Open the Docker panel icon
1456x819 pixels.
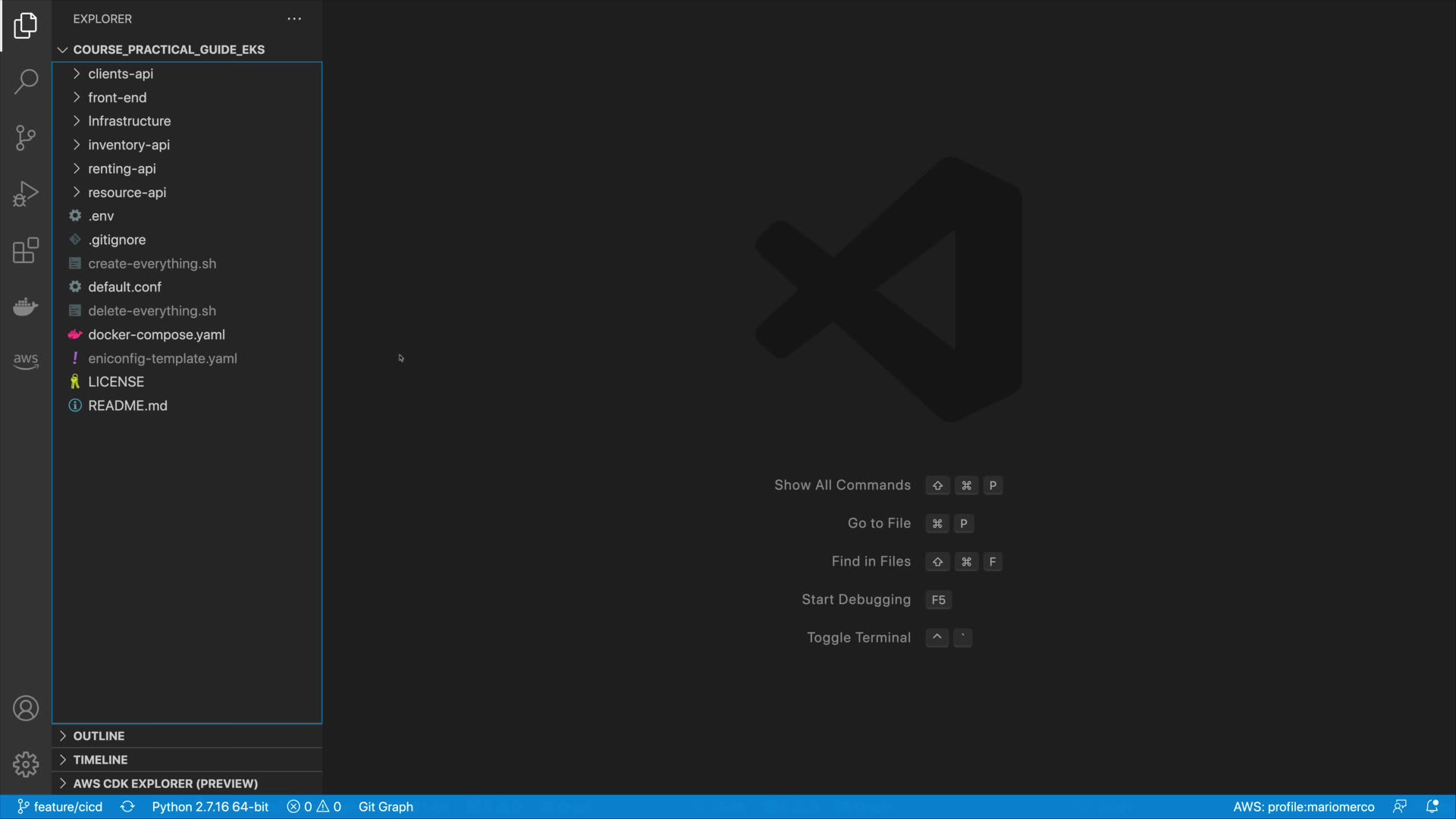click(x=26, y=306)
